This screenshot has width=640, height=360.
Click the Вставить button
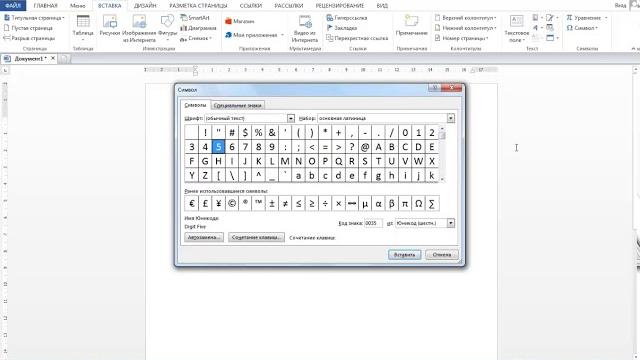(404, 255)
